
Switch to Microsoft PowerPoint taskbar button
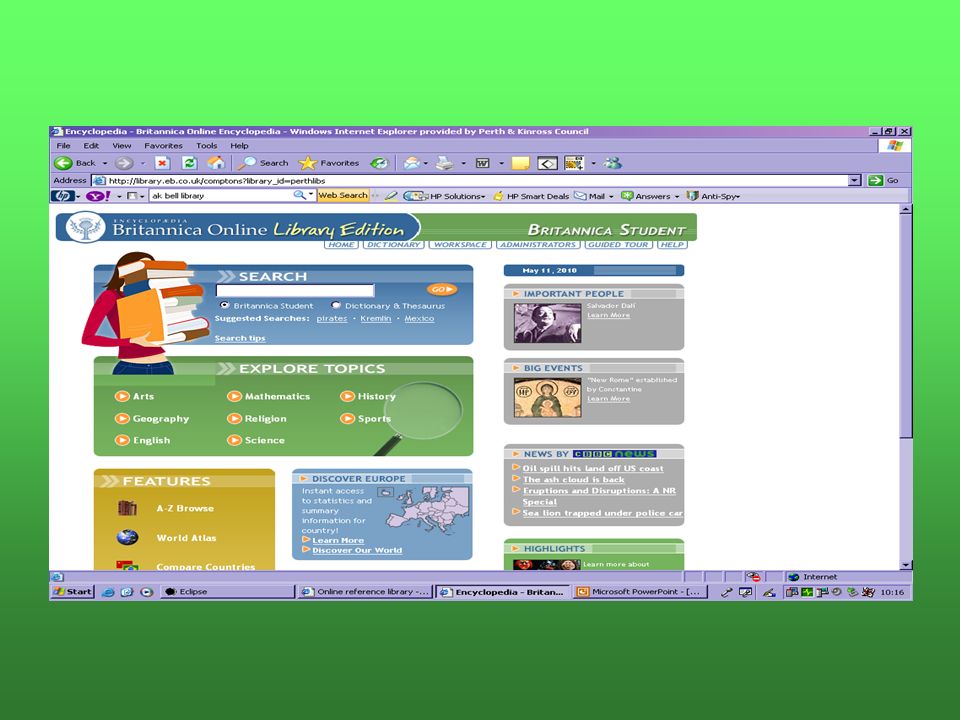coord(640,591)
